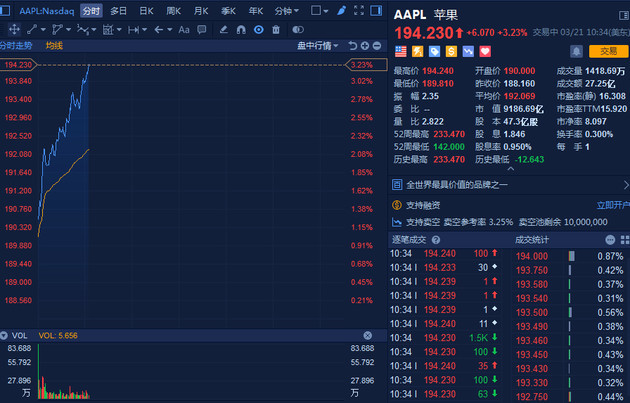630x403 pixels.
Task: Toggle the magnet snap tool
Action: (x=241, y=29)
